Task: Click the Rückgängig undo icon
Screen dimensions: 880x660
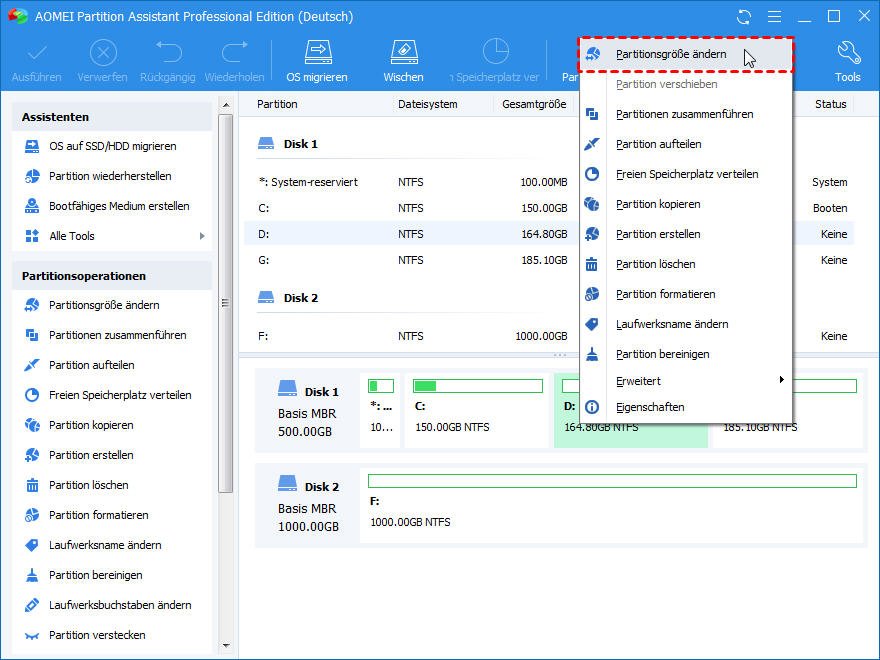Action: click(x=168, y=52)
